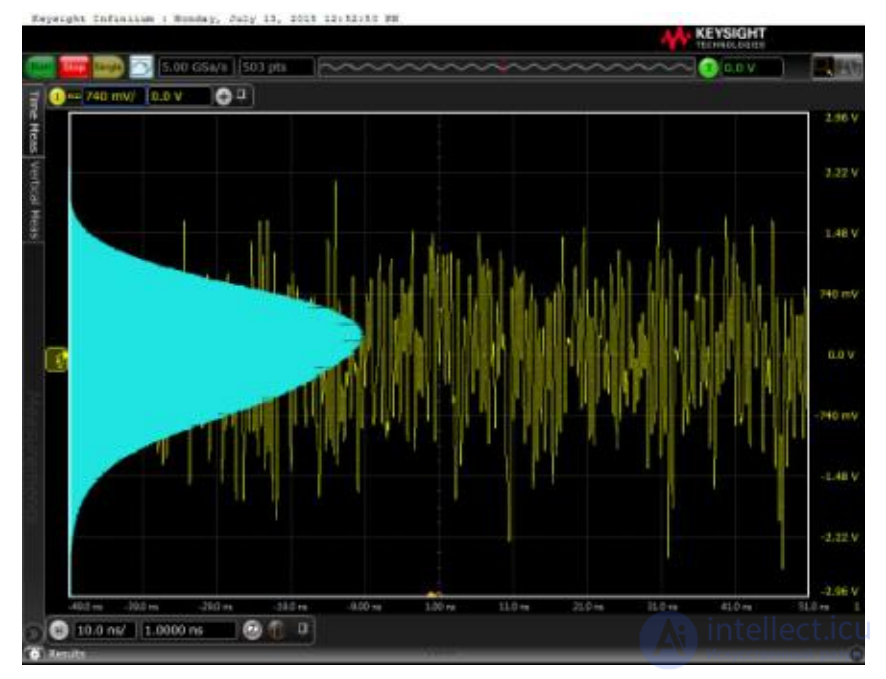This screenshot has height=679, width=886.
Task: Open the Results panel label
Action: pyautogui.click(x=67, y=654)
